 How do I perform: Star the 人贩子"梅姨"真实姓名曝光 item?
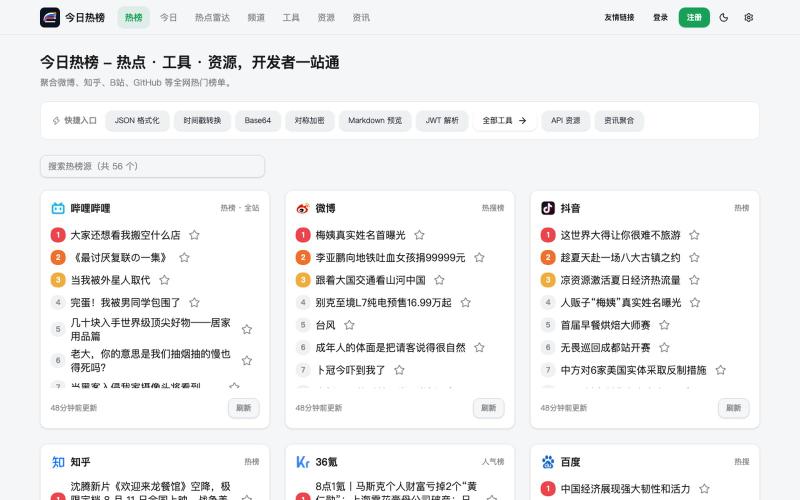pyautogui.click(x=694, y=303)
